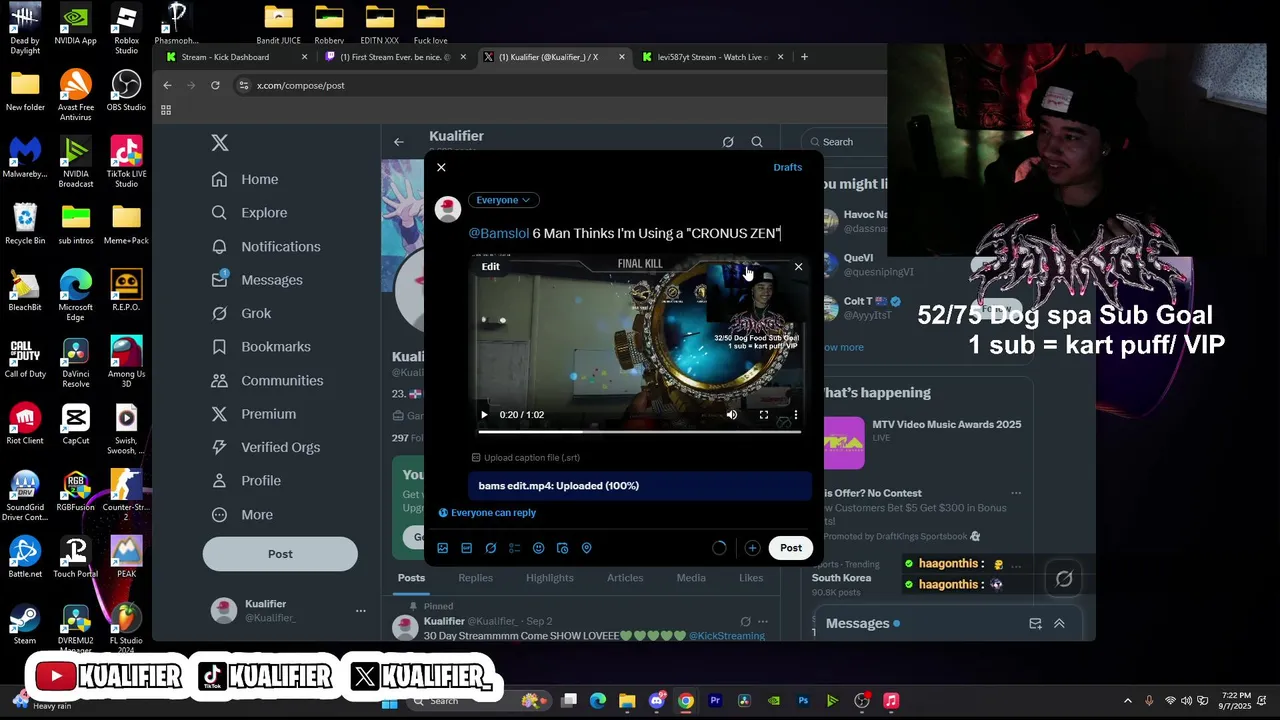This screenshot has width=1280, height=720.
Task: Add media icon in compose toolbar
Action: (x=443, y=548)
